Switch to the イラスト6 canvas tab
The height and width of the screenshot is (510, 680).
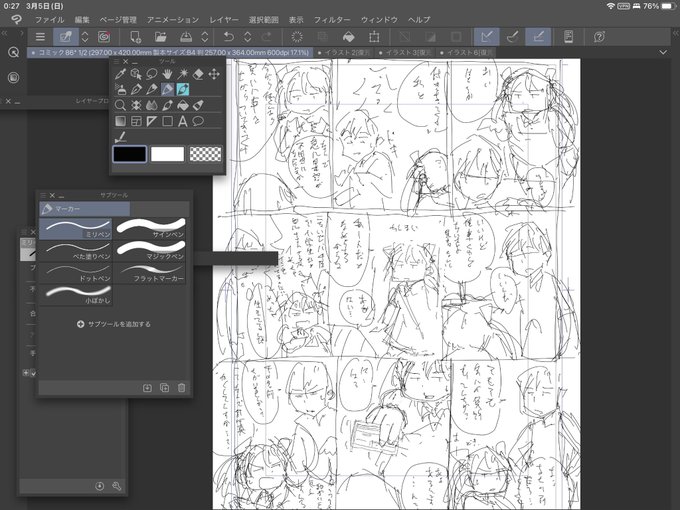(466, 52)
